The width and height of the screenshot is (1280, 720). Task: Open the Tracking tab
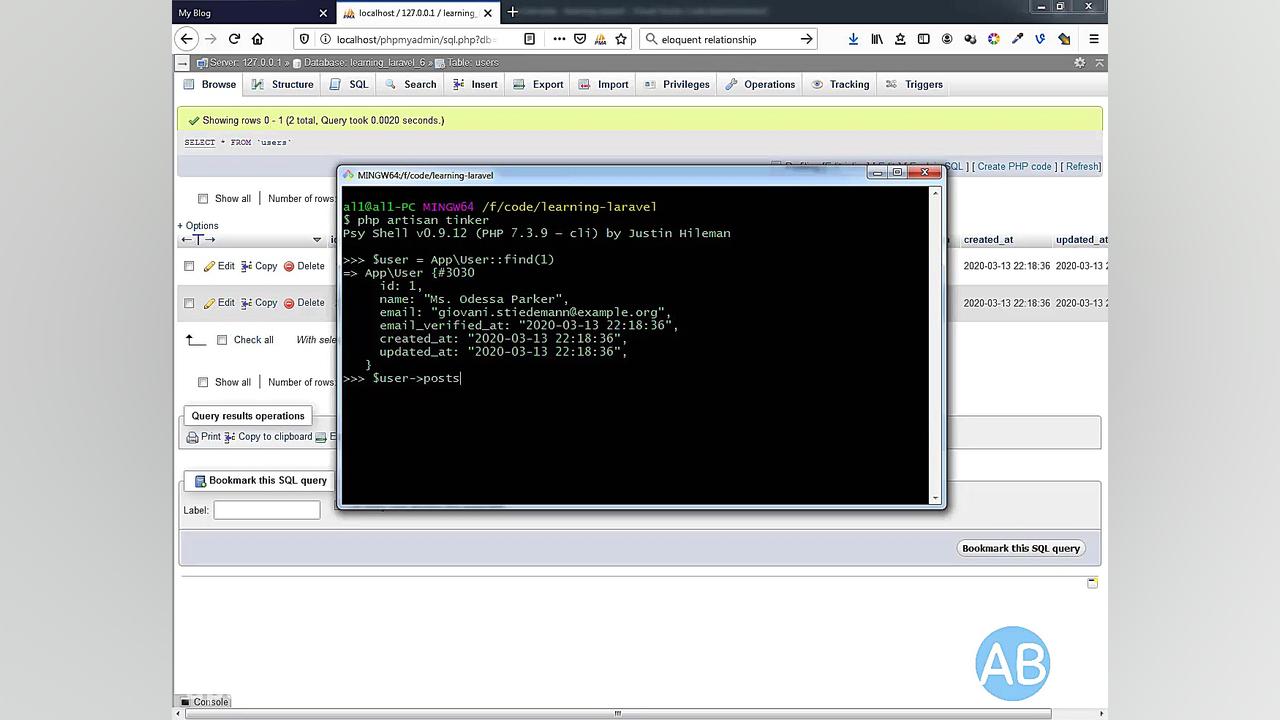840,85
